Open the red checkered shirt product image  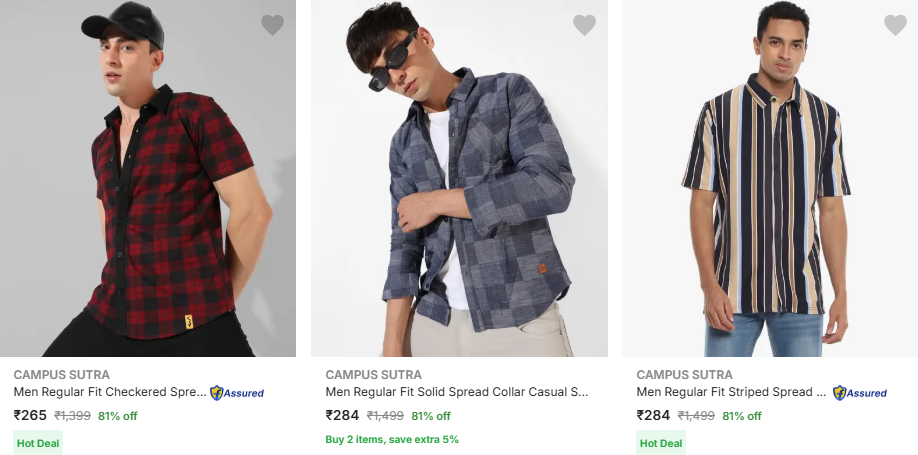148,180
